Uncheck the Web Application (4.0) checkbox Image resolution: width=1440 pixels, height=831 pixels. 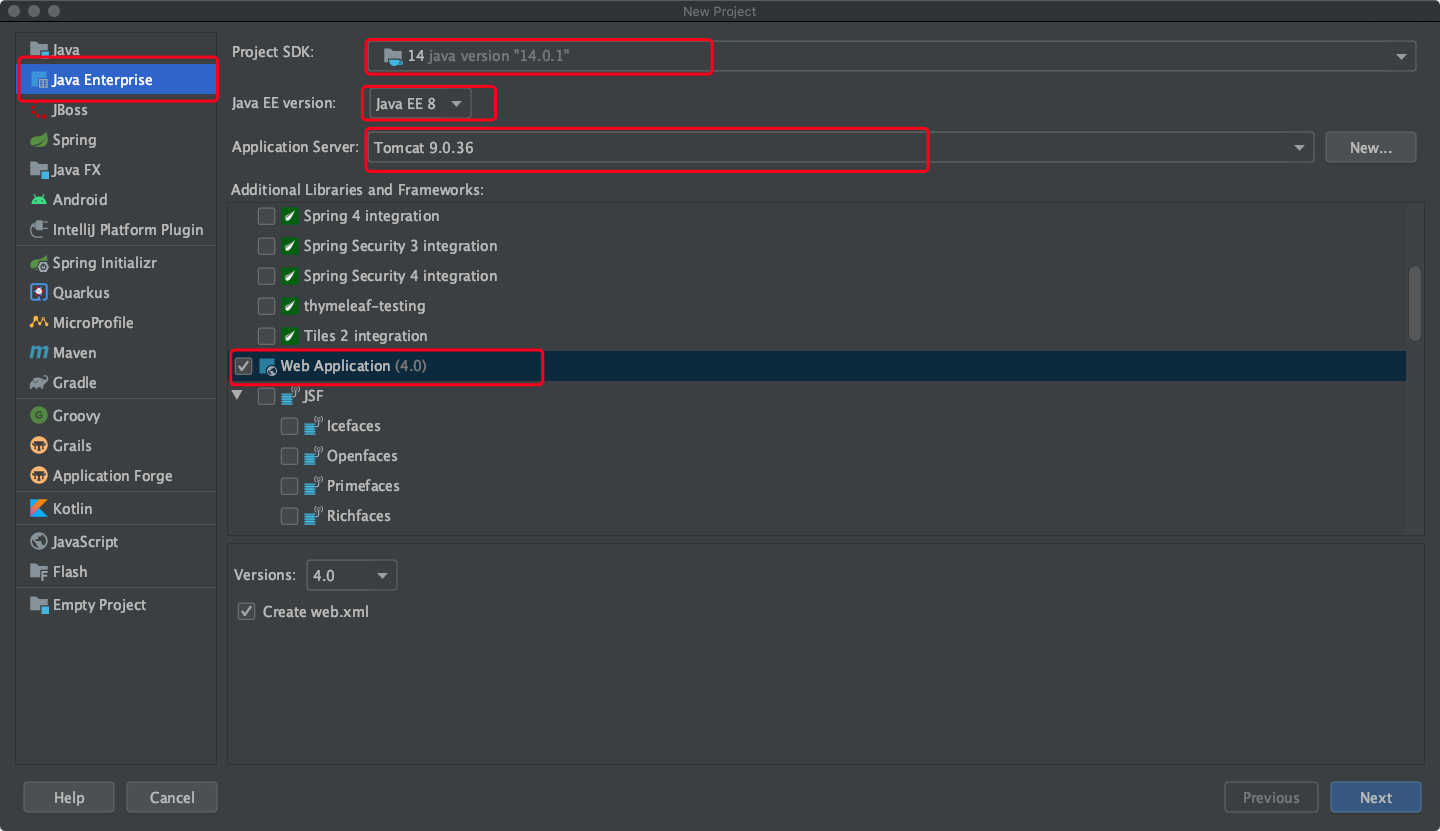tap(243, 366)
